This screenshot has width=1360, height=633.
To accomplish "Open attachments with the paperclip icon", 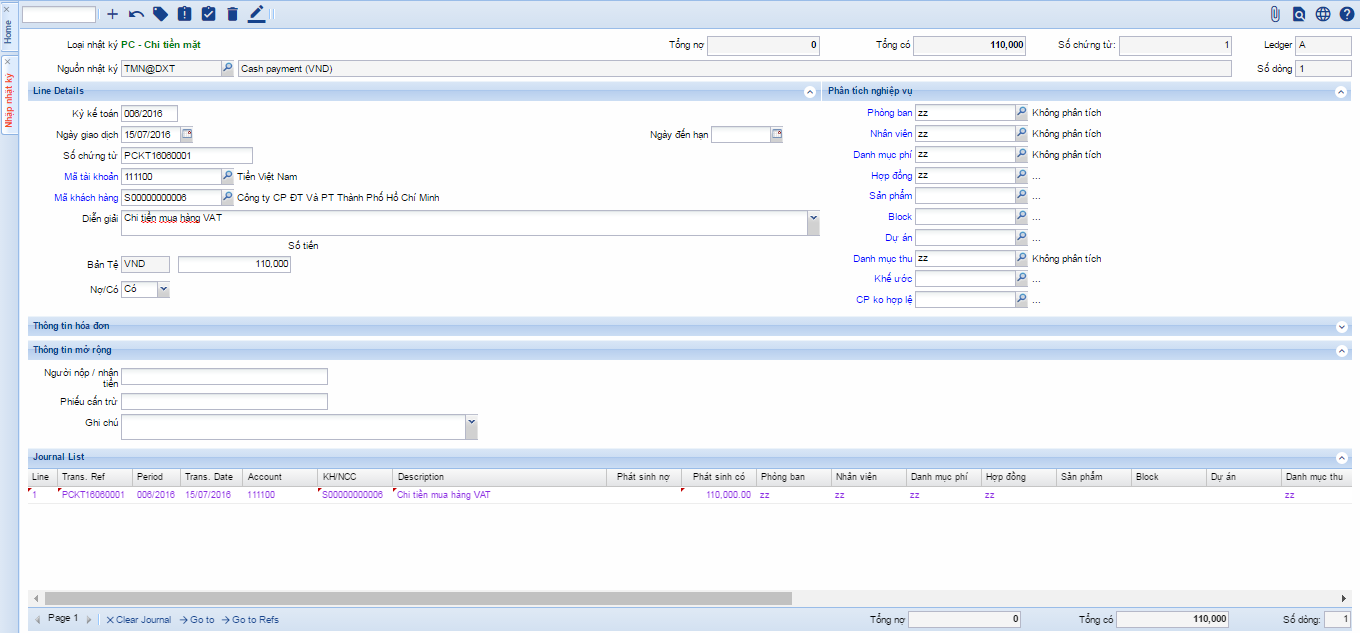I will 1275,14.
